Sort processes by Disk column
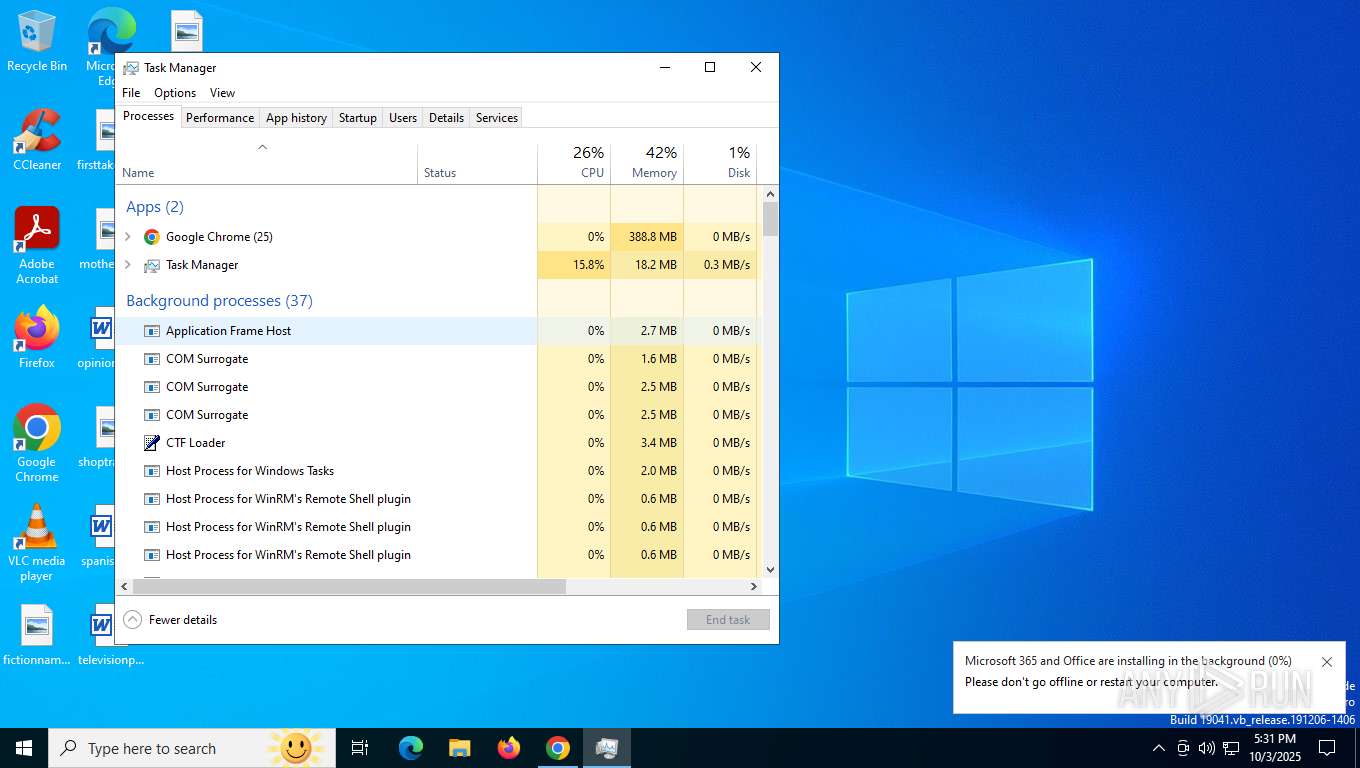The height and width of the screenshot is (768, 1360). pos(720,164)
